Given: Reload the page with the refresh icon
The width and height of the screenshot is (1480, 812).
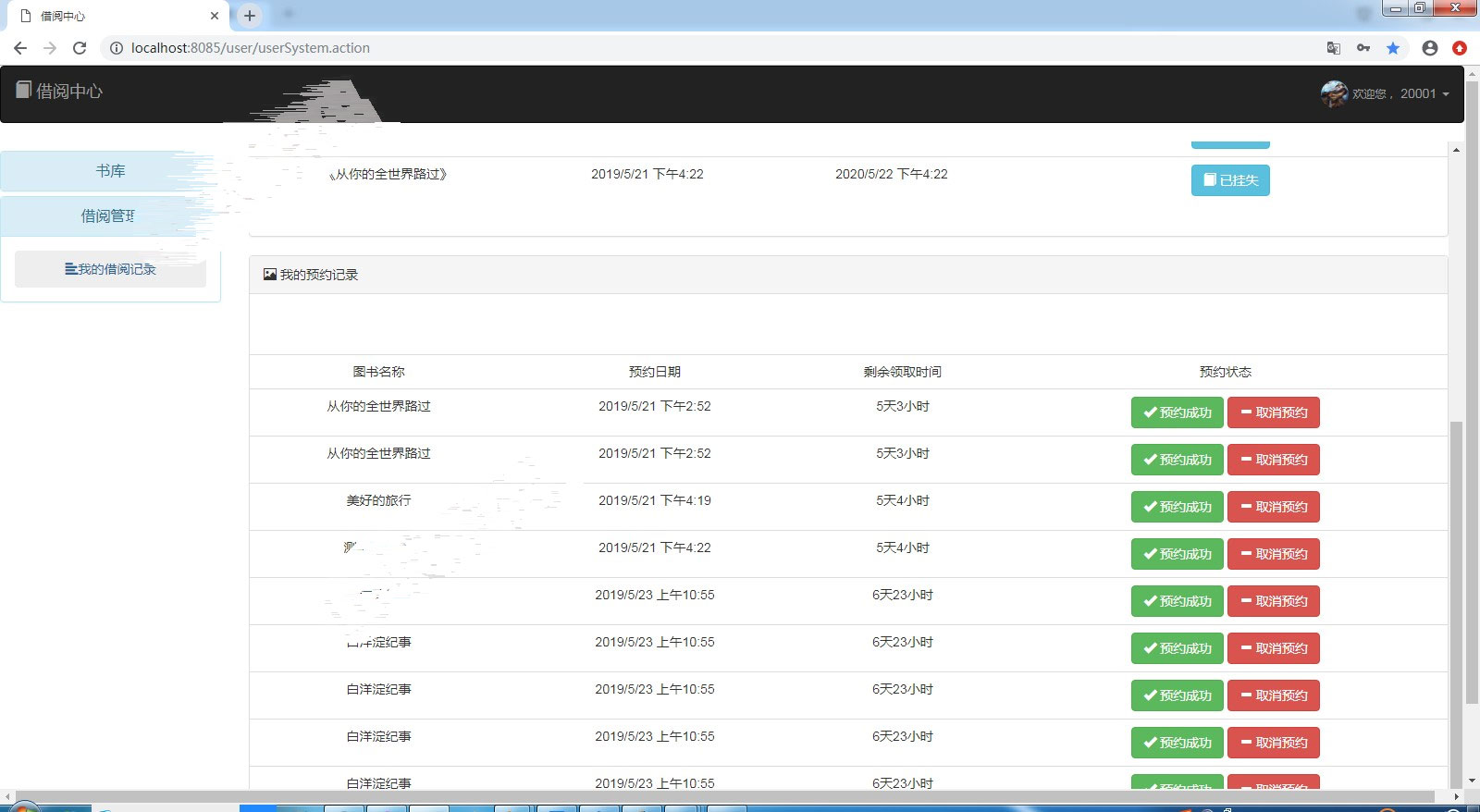Looking at the screenshot, I should pos(80,48).
